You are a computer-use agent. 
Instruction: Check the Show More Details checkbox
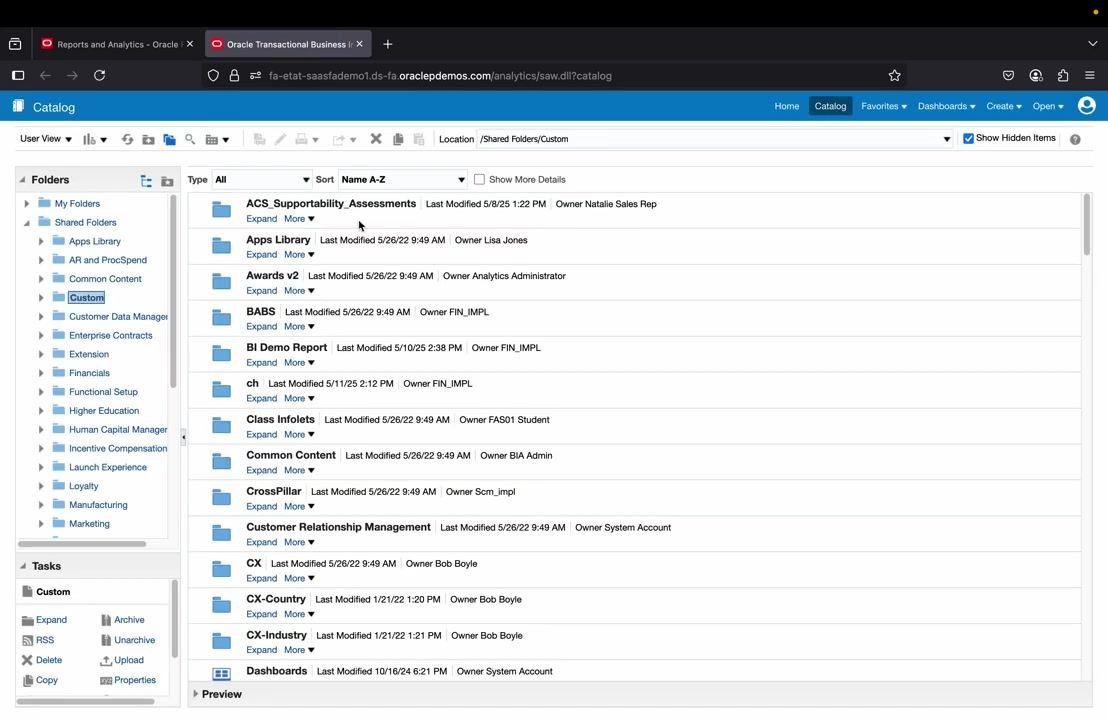(479, 179)
